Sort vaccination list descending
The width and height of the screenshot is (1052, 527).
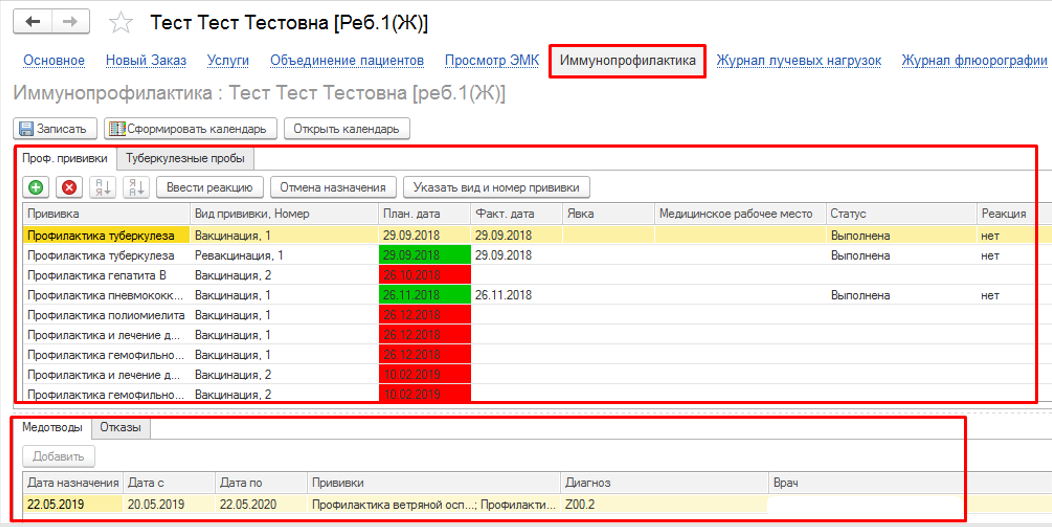(137, 187)
